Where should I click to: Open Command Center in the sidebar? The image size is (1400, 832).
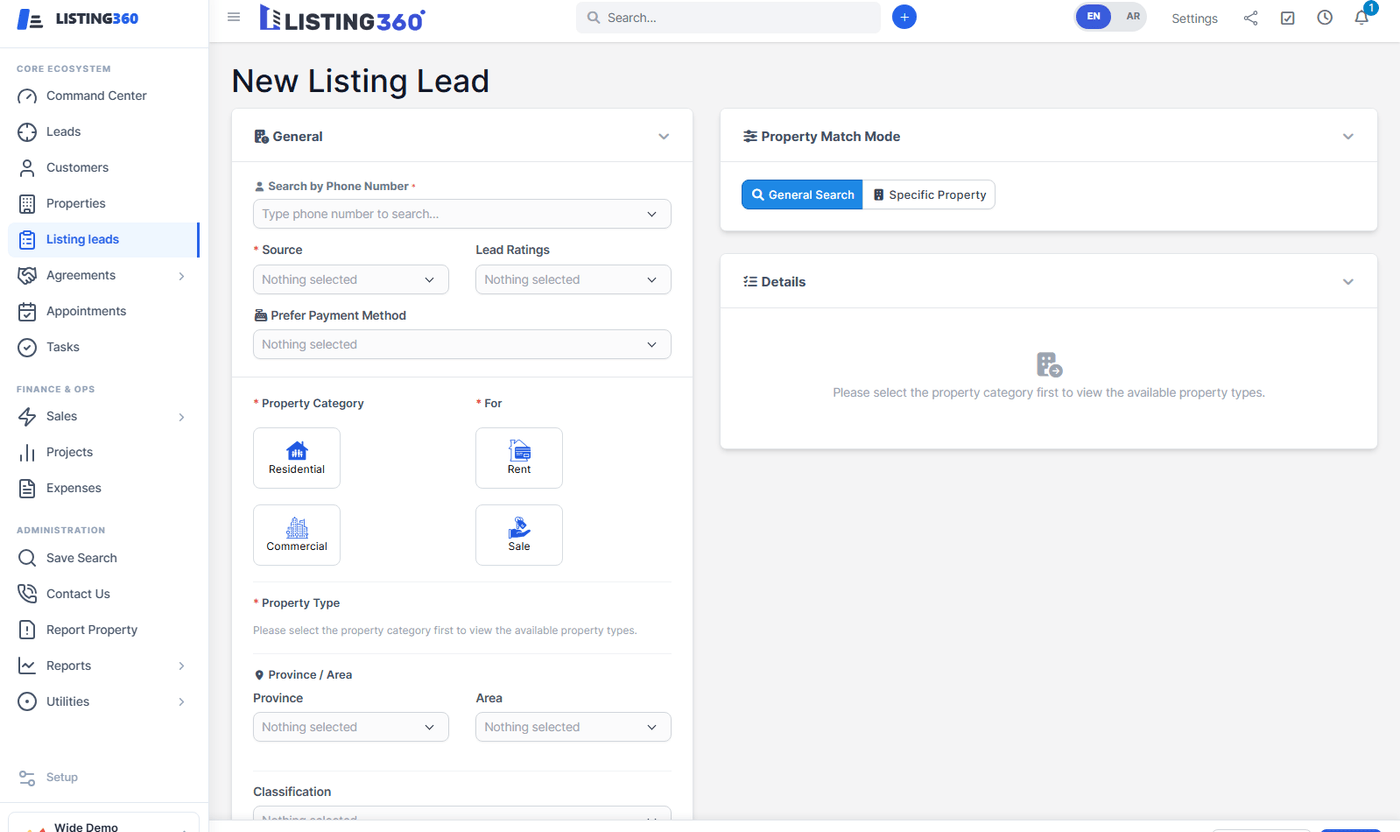point(104,96)
